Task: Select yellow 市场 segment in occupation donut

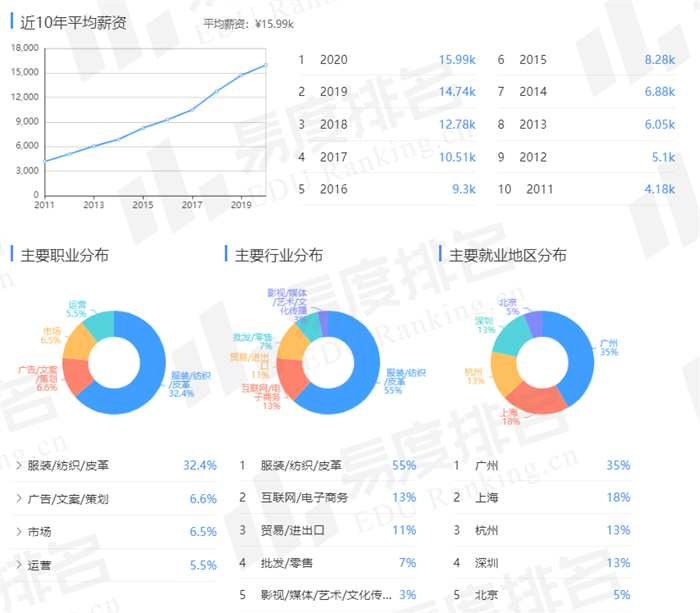Action: tap(79, 343)
